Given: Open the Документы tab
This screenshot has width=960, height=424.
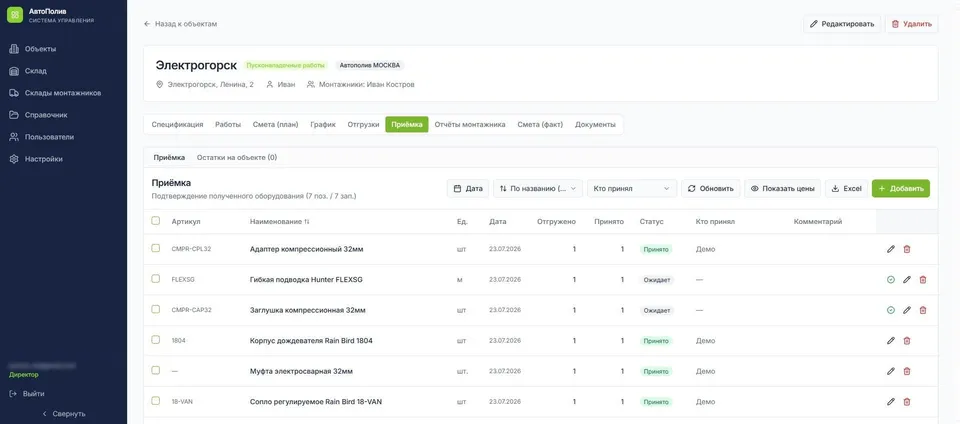Looking at the screenshot, I should [595, 124].
